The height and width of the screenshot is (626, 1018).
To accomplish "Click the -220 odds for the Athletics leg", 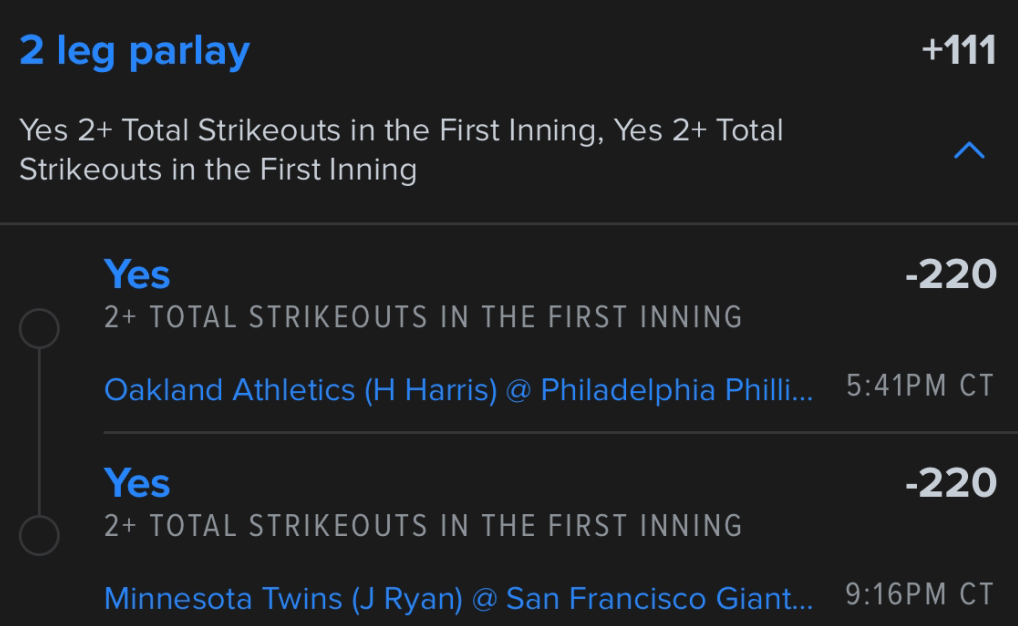I will [950, 274].
